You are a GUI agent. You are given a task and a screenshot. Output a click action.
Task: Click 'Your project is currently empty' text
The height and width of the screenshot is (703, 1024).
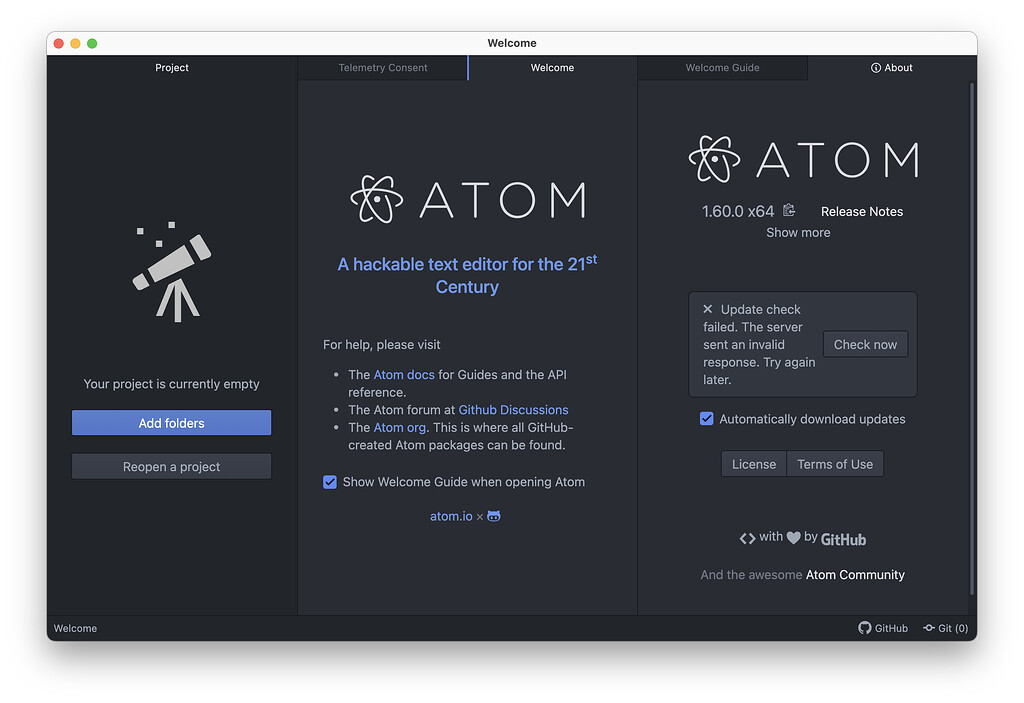pos(172,384)
